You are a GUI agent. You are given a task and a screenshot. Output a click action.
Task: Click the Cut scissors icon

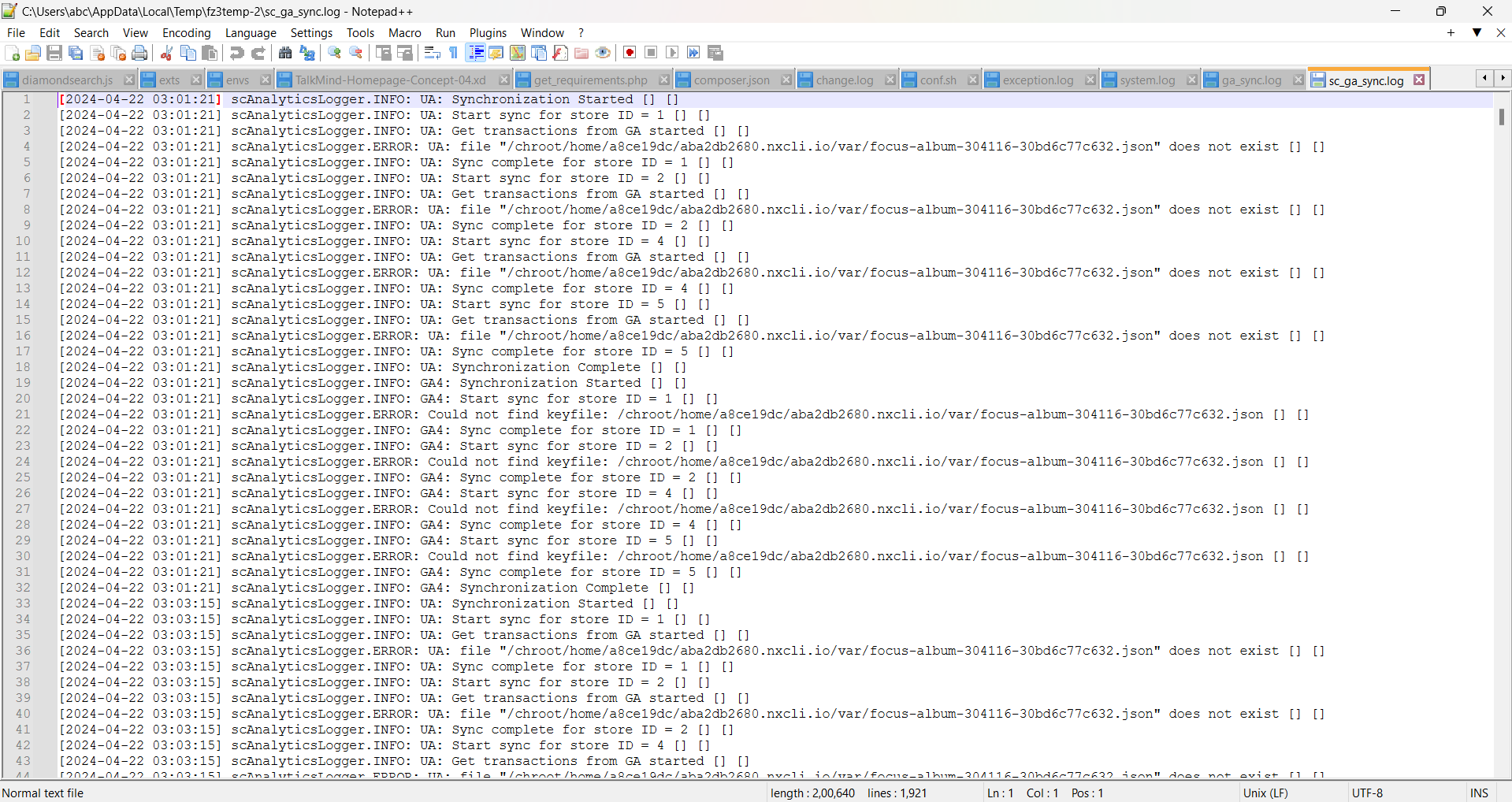[x=166, y=53]
